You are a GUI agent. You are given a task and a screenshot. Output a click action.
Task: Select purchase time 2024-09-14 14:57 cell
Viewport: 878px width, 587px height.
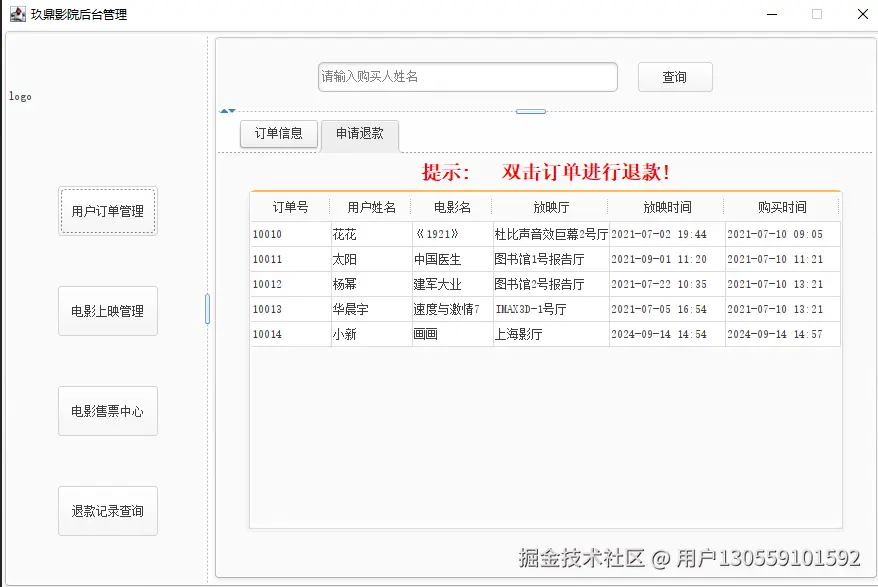(x=783, y=334)
